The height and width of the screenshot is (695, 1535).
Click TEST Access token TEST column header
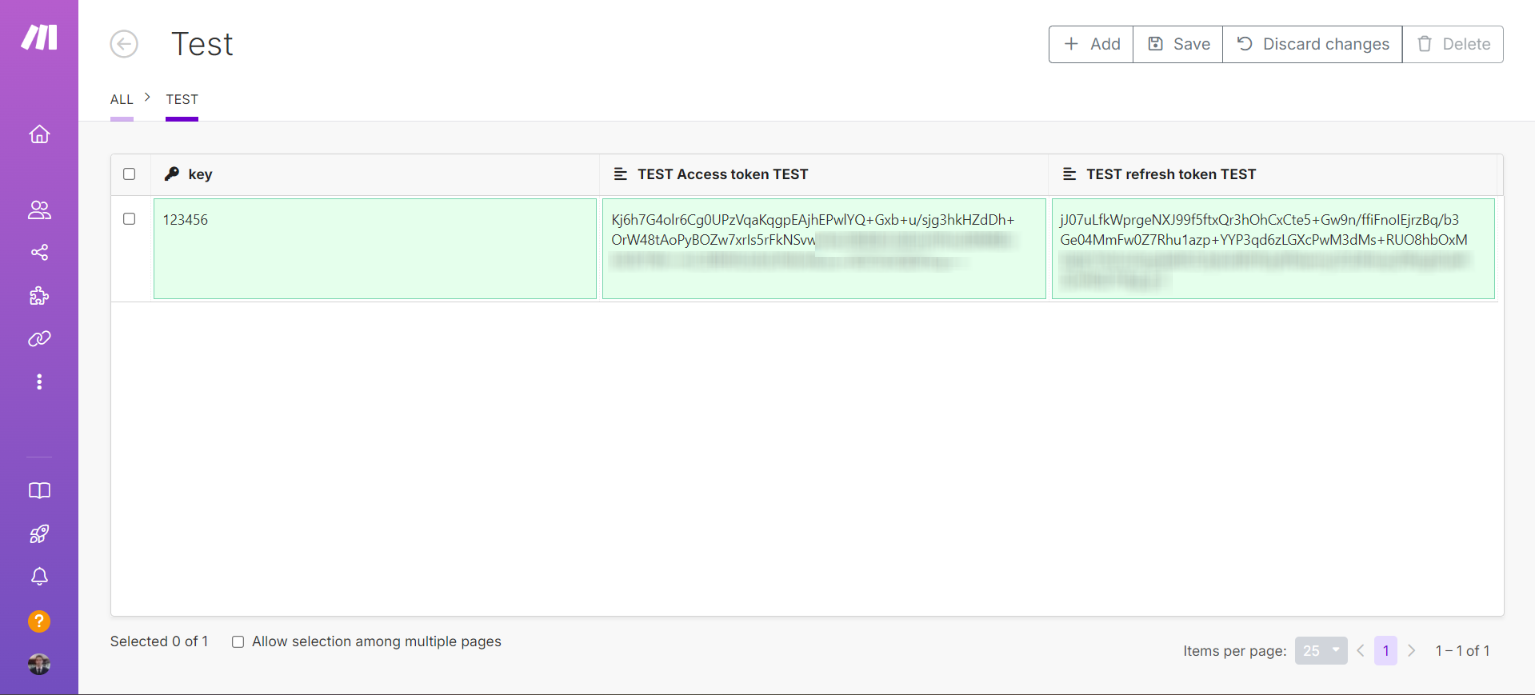[824, 174]
